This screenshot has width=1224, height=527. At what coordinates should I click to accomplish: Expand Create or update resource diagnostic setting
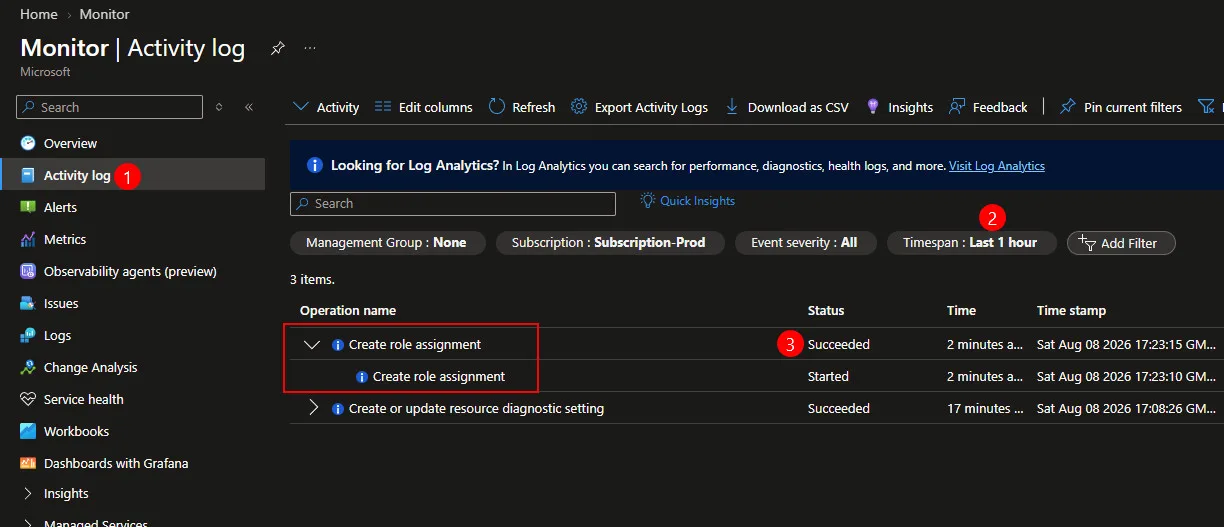click(313, 408)
